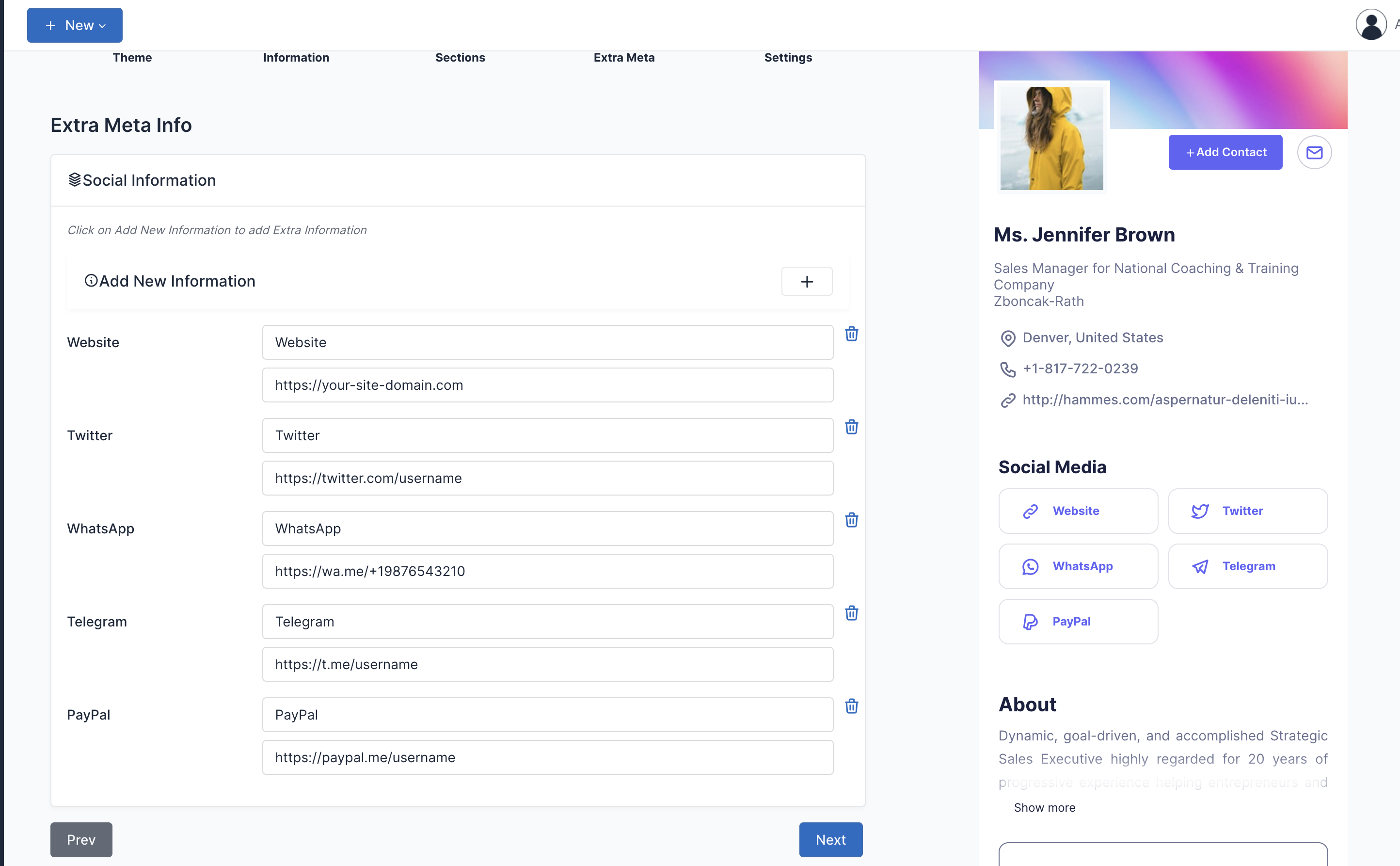Go to the Settings tab

pos(788,57)
